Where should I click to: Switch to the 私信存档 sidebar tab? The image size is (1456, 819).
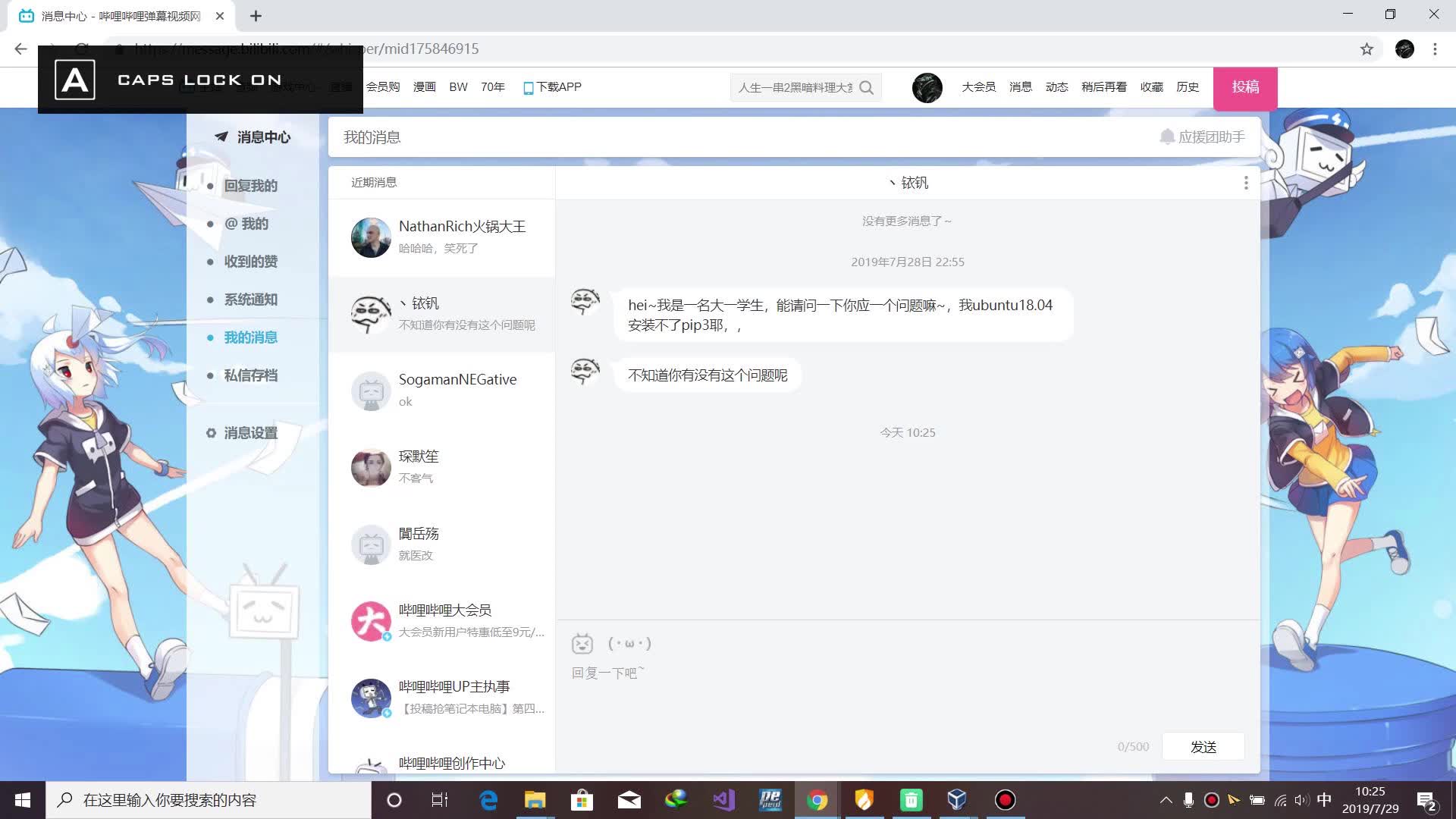250,375
